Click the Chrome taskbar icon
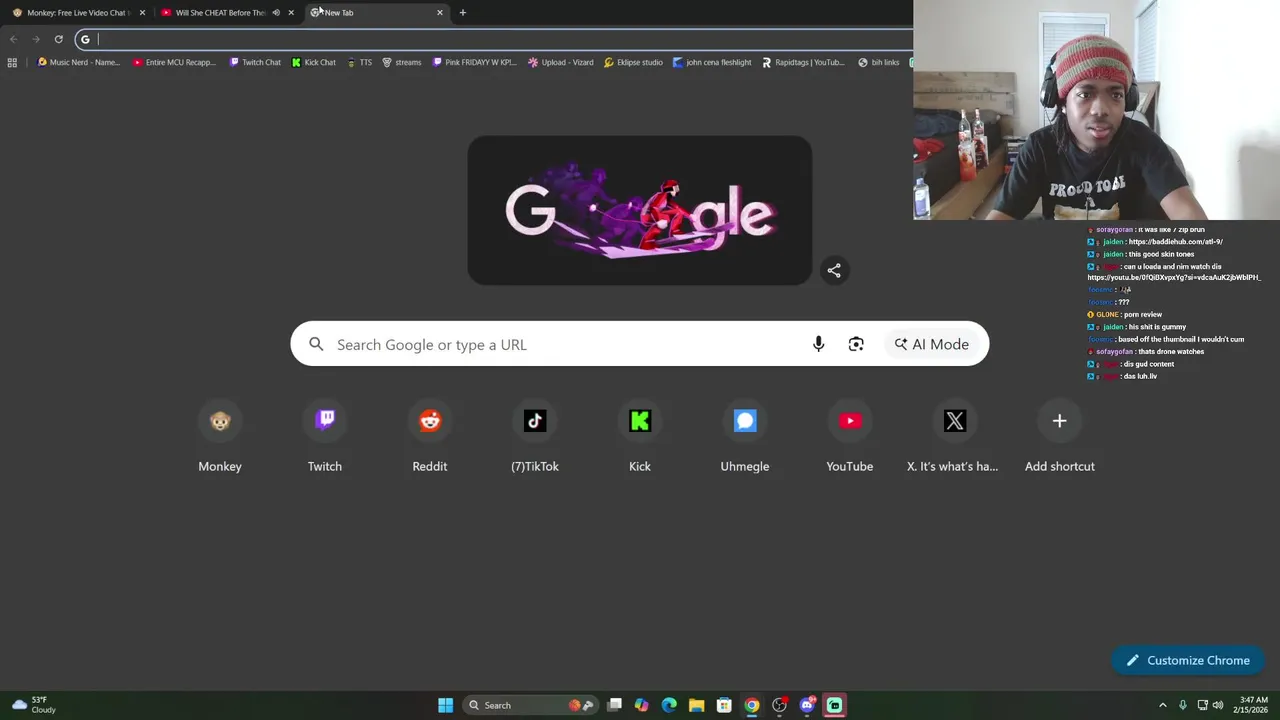Viewport: 1280px width, 720px height. (x=752, y=705)
